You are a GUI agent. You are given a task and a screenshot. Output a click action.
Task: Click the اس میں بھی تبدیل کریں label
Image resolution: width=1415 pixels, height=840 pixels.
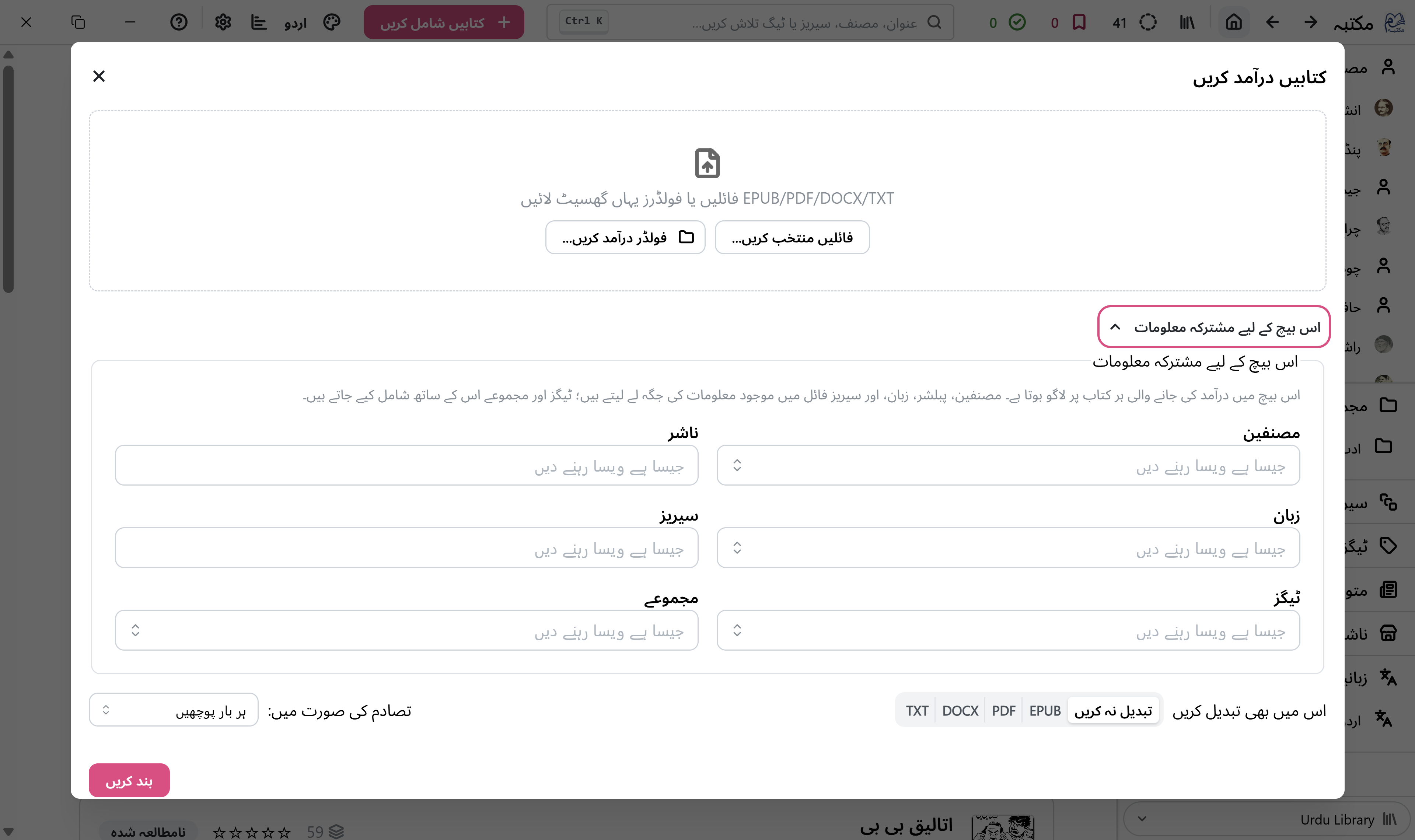pyautogui.click(x=1249, y=711)
